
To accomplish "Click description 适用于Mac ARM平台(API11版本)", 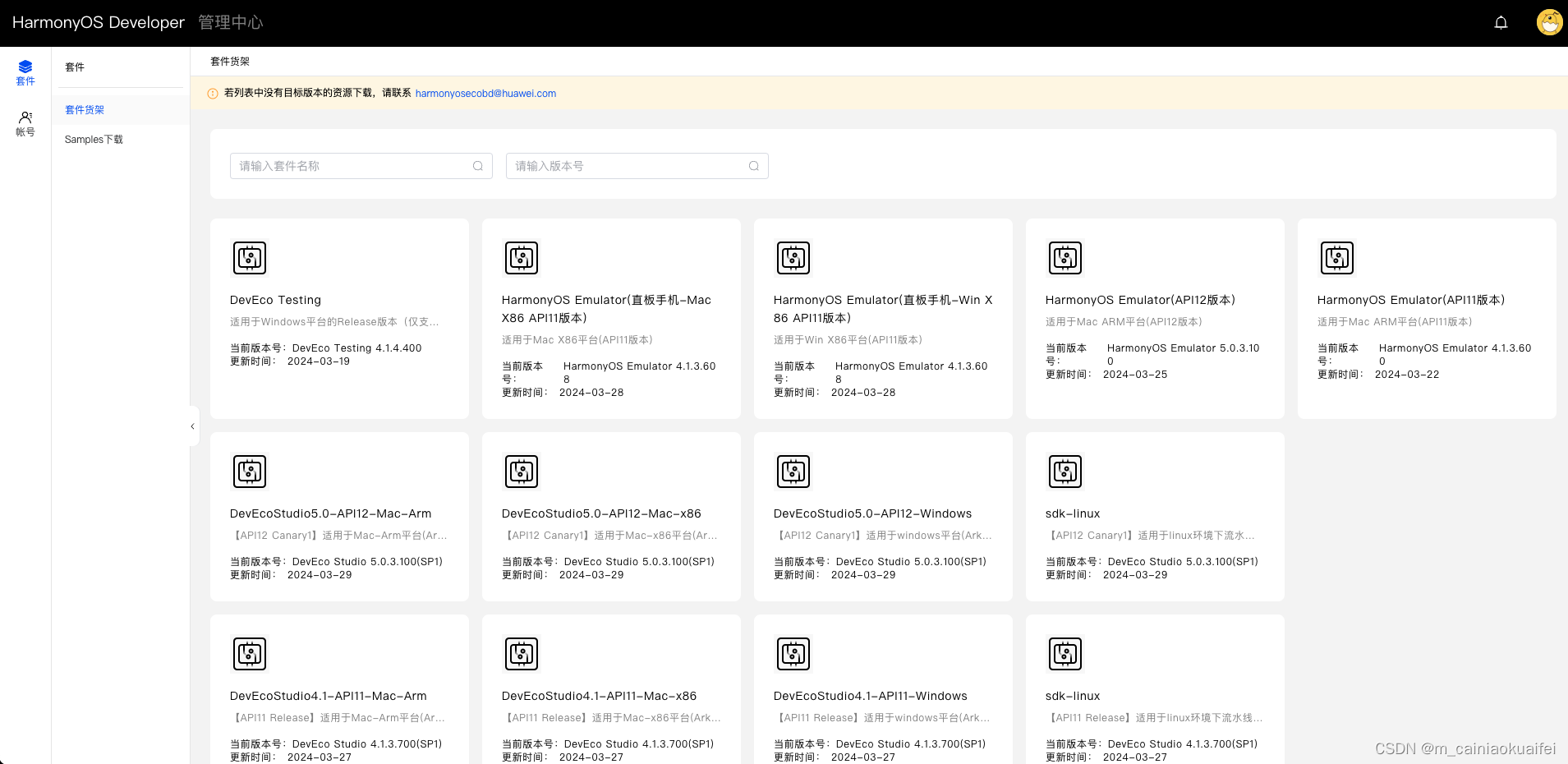I will (1395, 322).
